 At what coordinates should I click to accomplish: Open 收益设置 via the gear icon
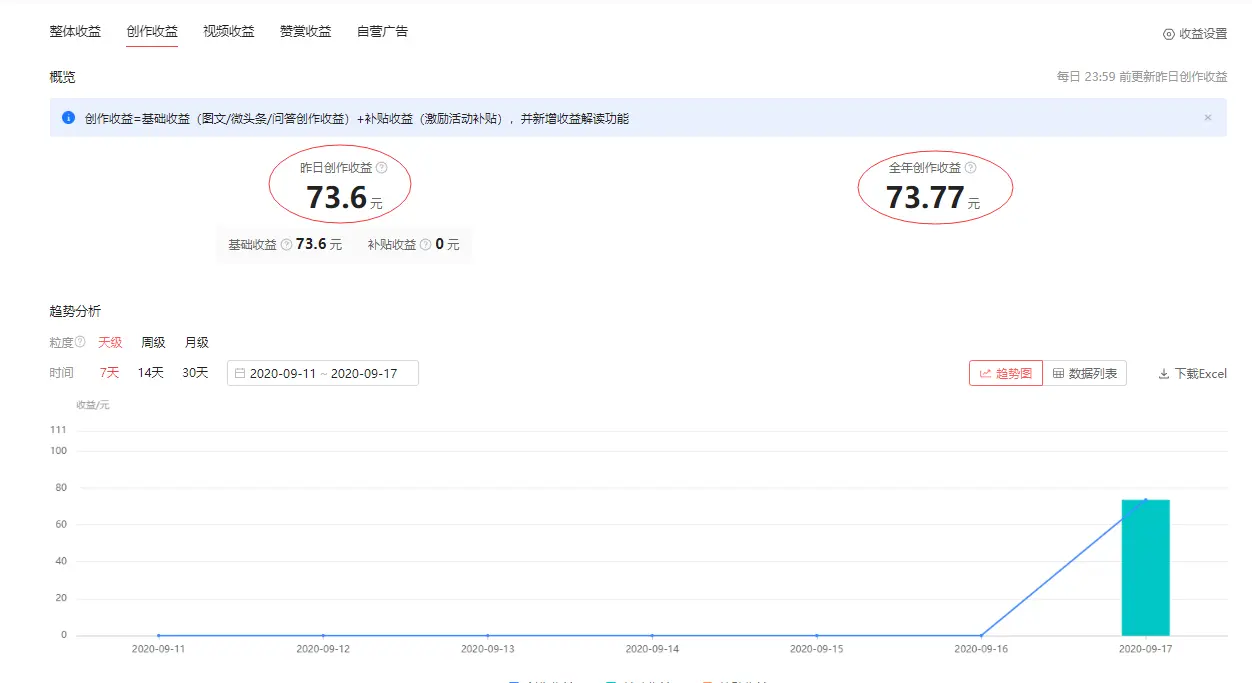1168,33
